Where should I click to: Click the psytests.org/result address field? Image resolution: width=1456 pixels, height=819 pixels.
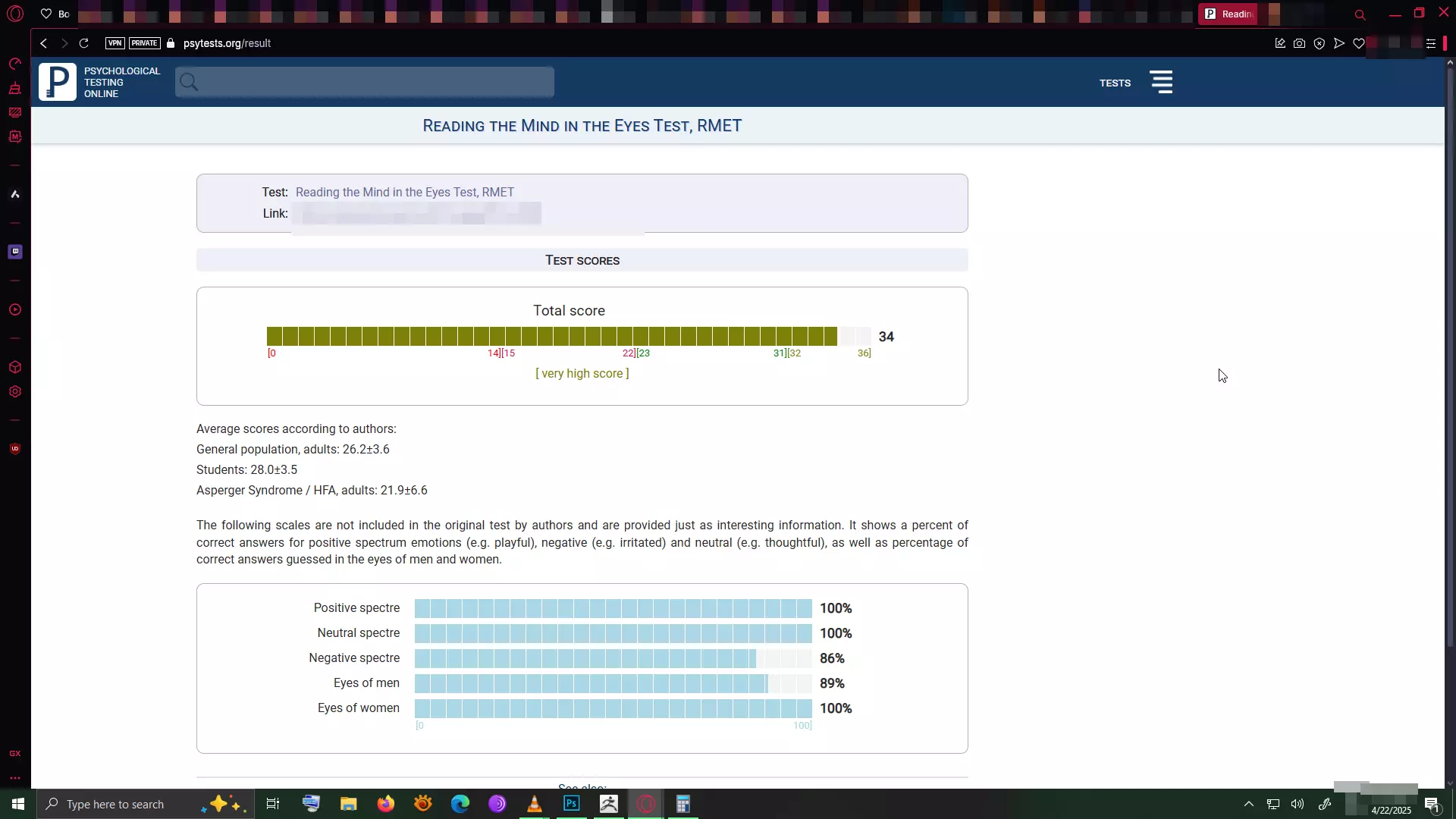click(227, 43)
